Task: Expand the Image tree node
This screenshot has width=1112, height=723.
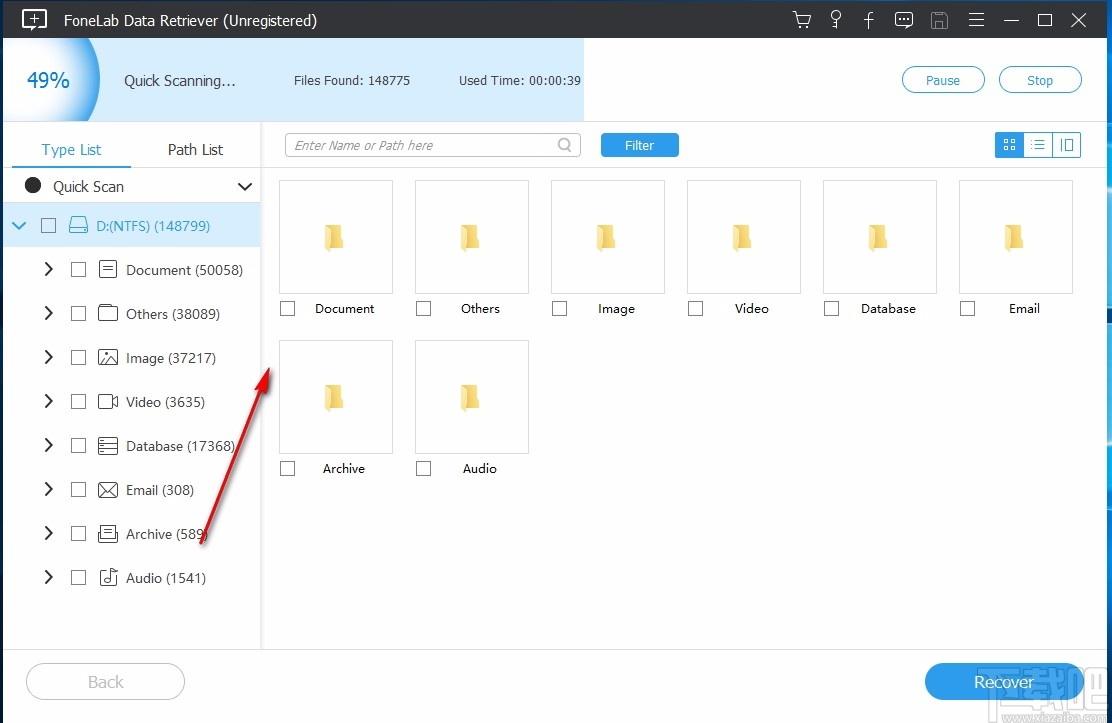Action: [x=48, y=358]
